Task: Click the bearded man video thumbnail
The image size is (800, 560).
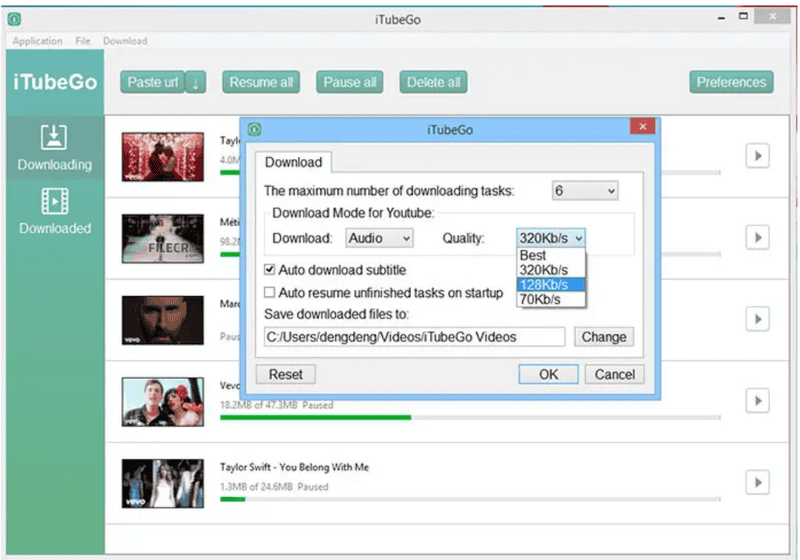Action: (x=163, y=320)
